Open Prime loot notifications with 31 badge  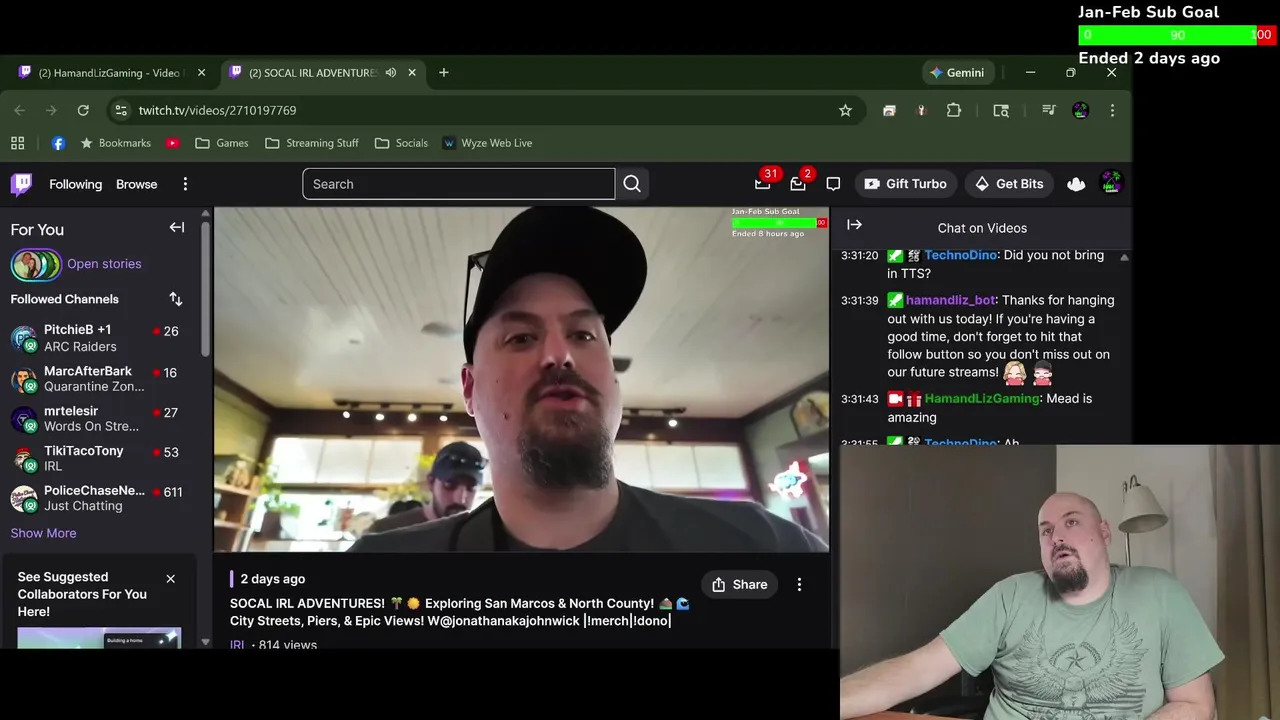click(x=763, y=183)
